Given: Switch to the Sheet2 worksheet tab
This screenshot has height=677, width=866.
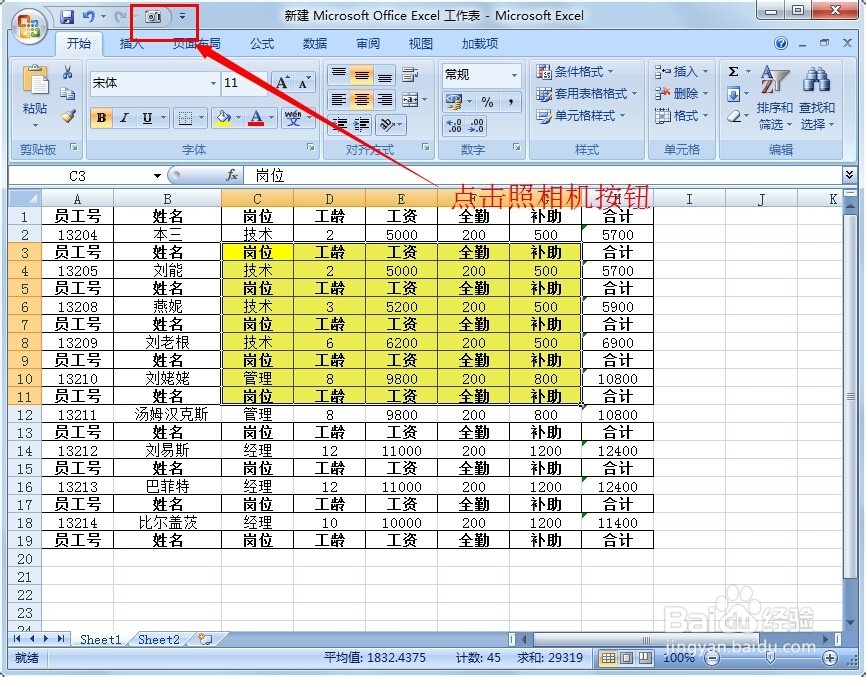Looking at the screenshot, I should point(158,638).
